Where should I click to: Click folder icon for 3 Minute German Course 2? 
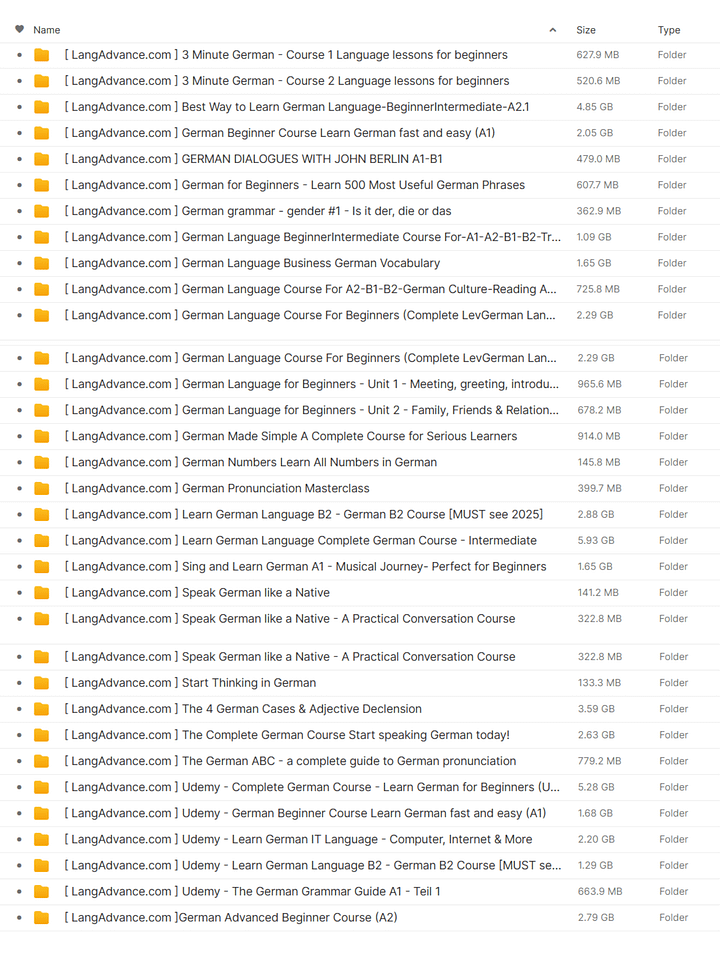point(42,81)
